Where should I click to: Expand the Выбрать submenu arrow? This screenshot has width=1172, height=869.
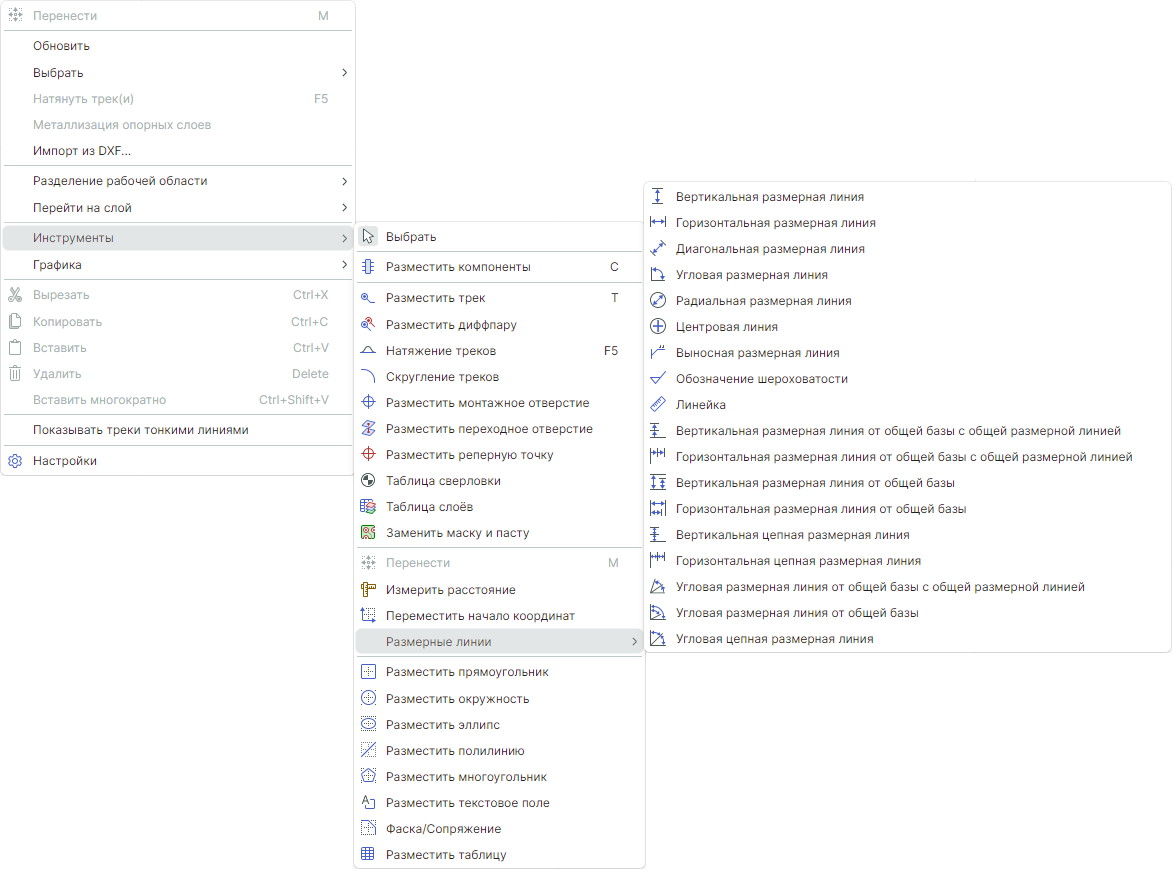pyautogui.click(x=344, y=73)
